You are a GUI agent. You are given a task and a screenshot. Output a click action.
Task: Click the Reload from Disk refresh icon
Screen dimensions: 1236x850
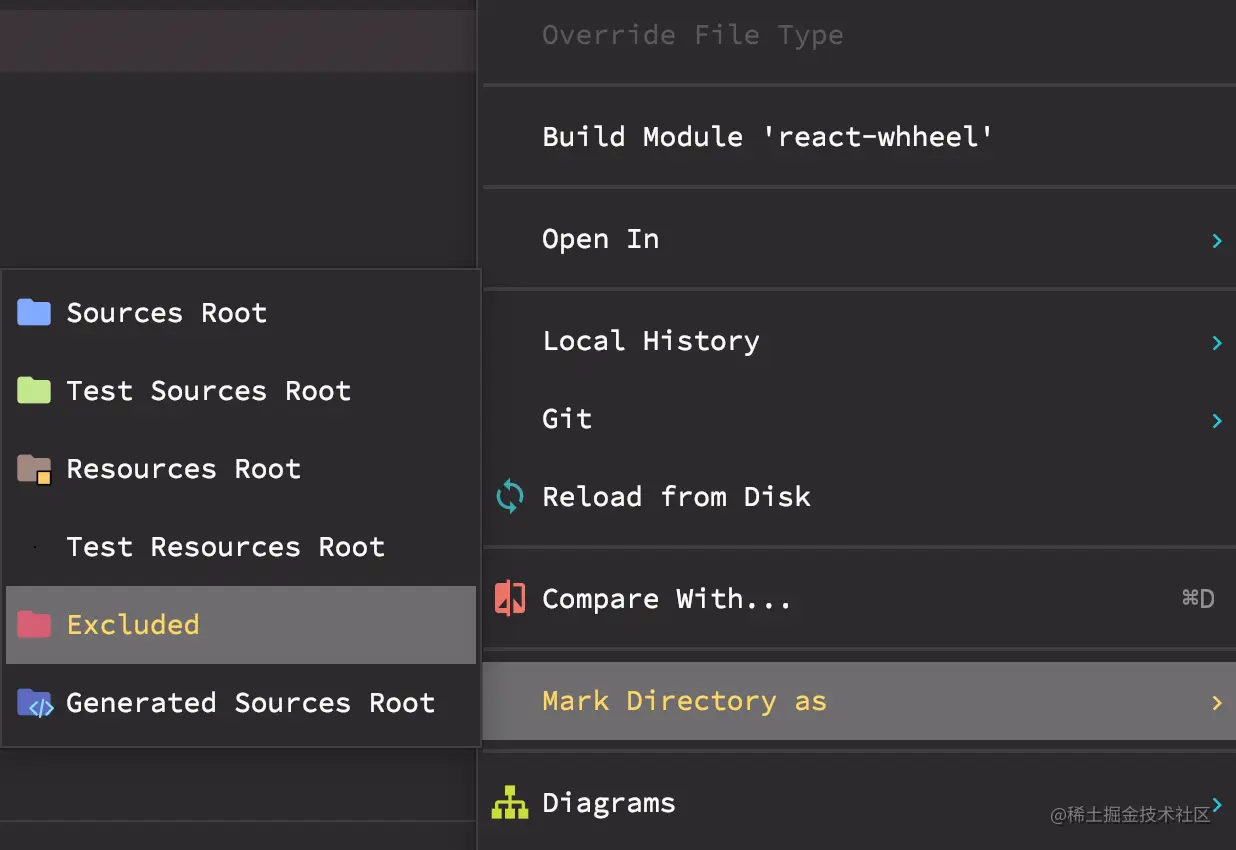point(510,497)
